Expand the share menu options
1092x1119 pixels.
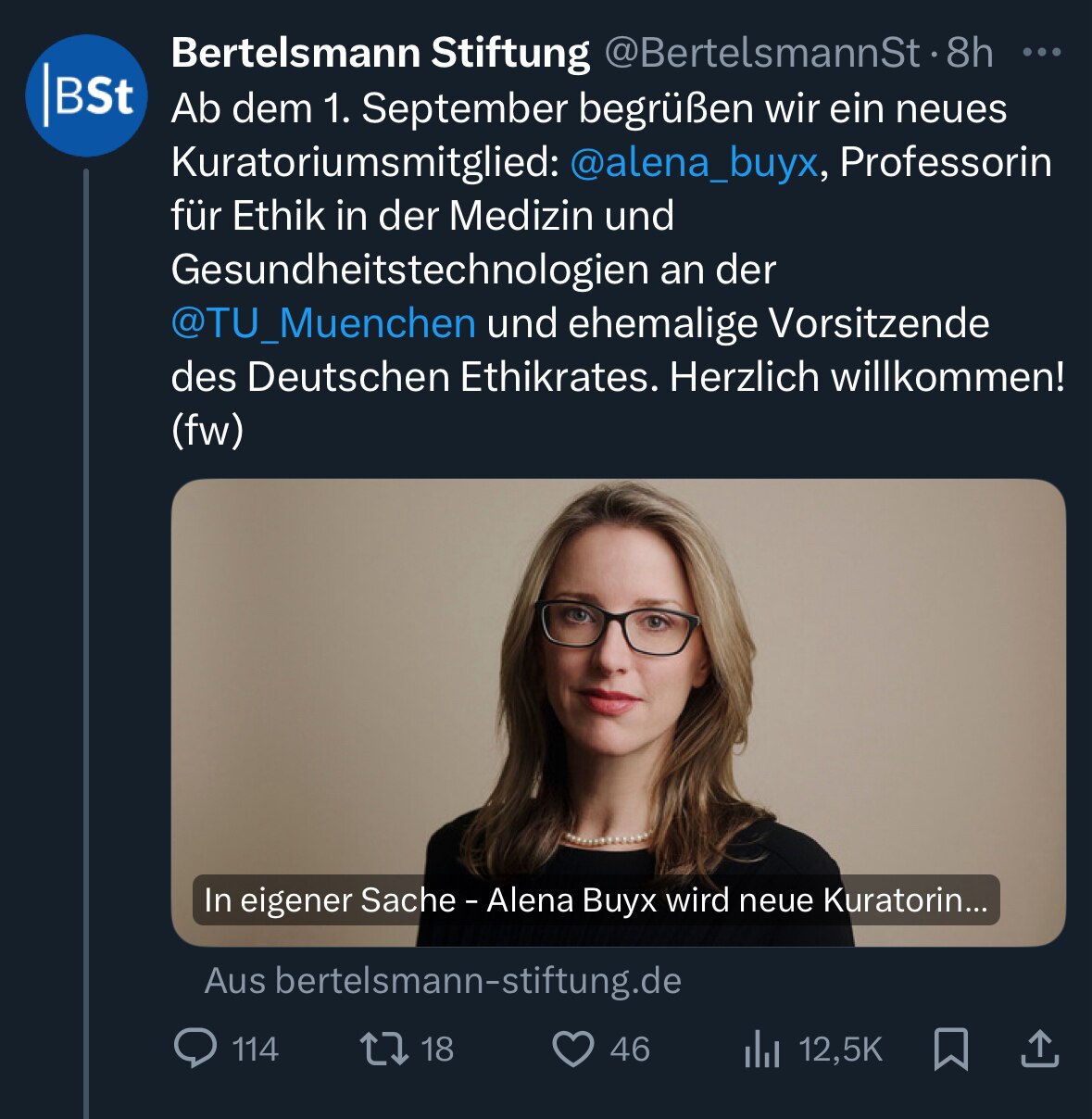1041,1050
